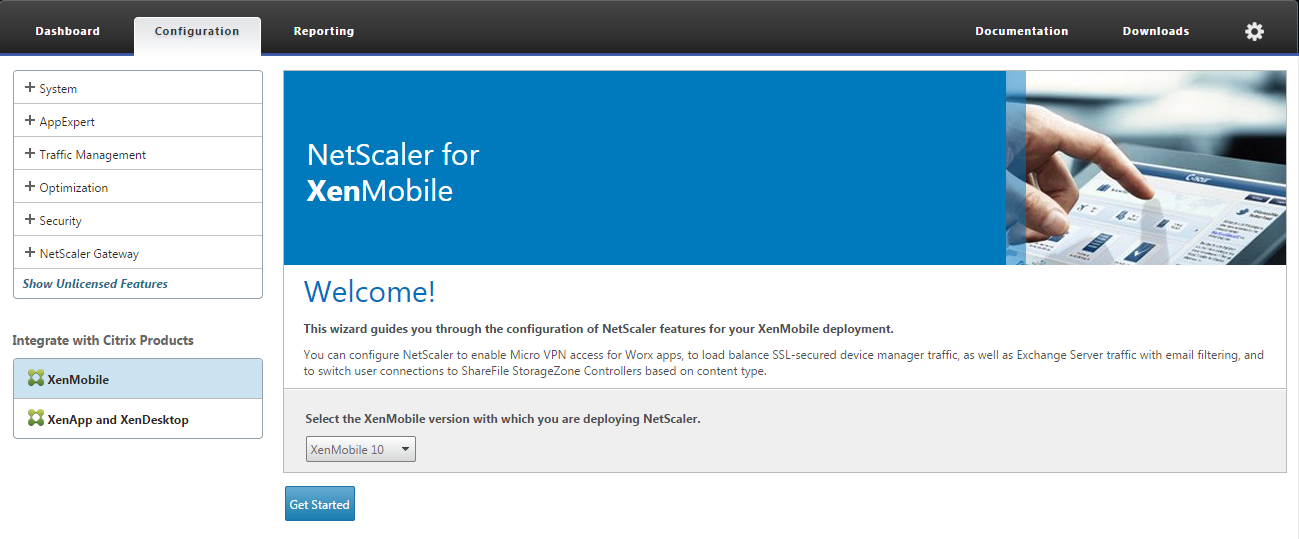Screen dimensions: 1299x539
Task: Go to the Downloads link
Action: click(1155, 31)
